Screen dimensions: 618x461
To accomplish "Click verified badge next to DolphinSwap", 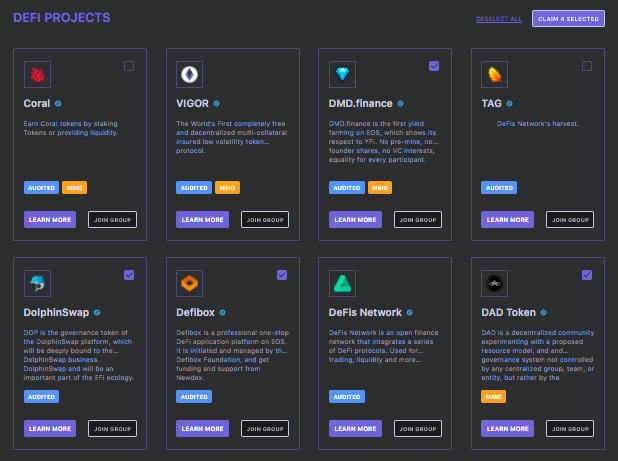I will point(97,312).
